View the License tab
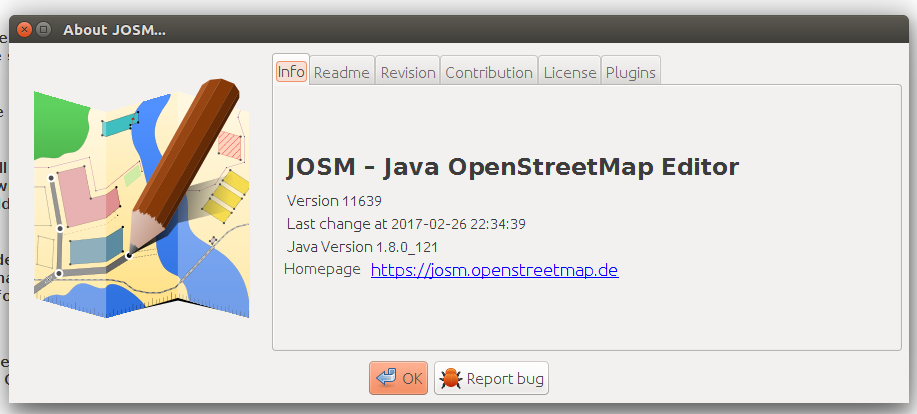Screen dimensions: 917x414 tap(570, 73)
